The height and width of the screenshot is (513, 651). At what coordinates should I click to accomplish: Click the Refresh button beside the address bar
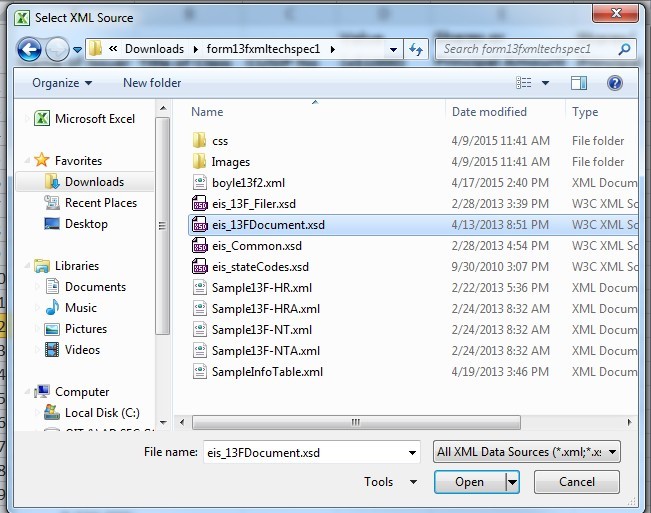(416, 49)
